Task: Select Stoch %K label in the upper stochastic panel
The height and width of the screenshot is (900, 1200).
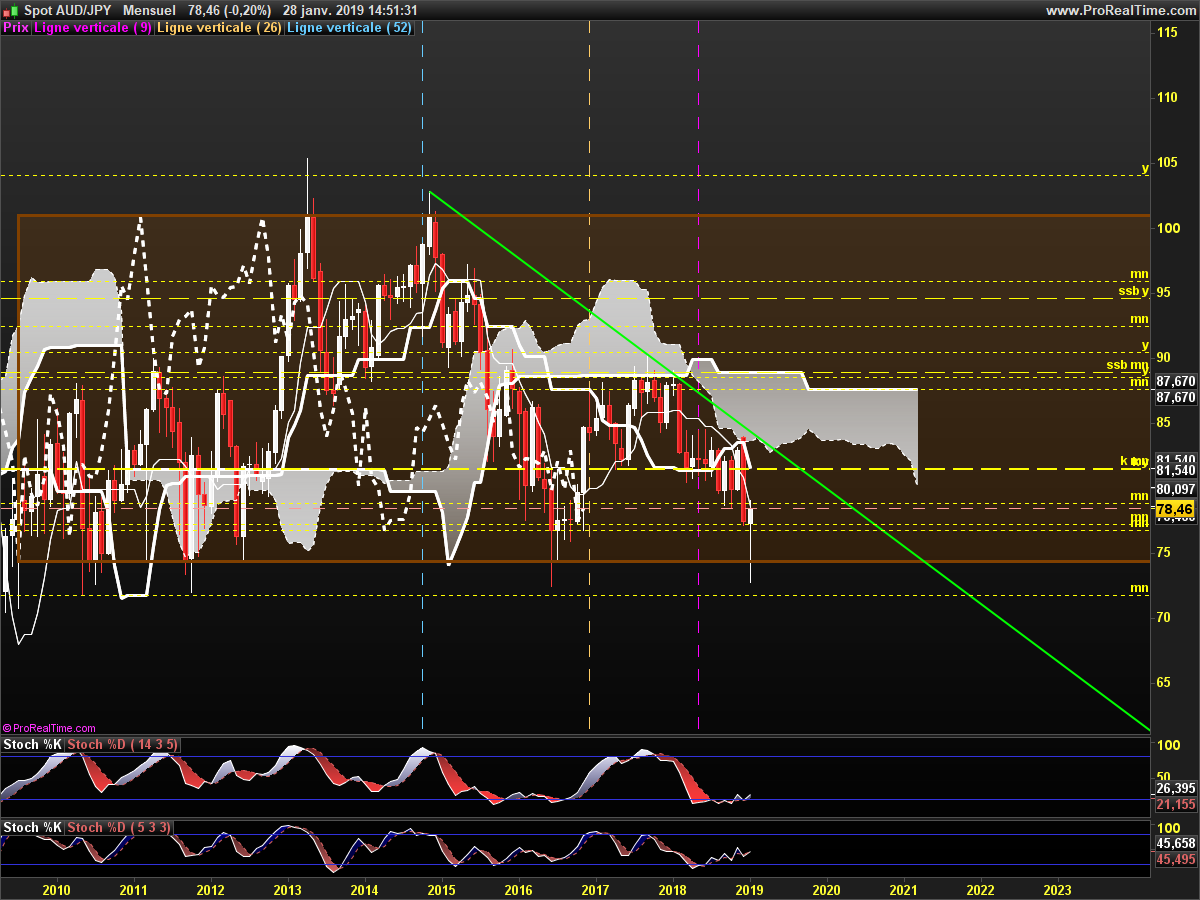Action: pyautogui.click(x=33, y=745)
